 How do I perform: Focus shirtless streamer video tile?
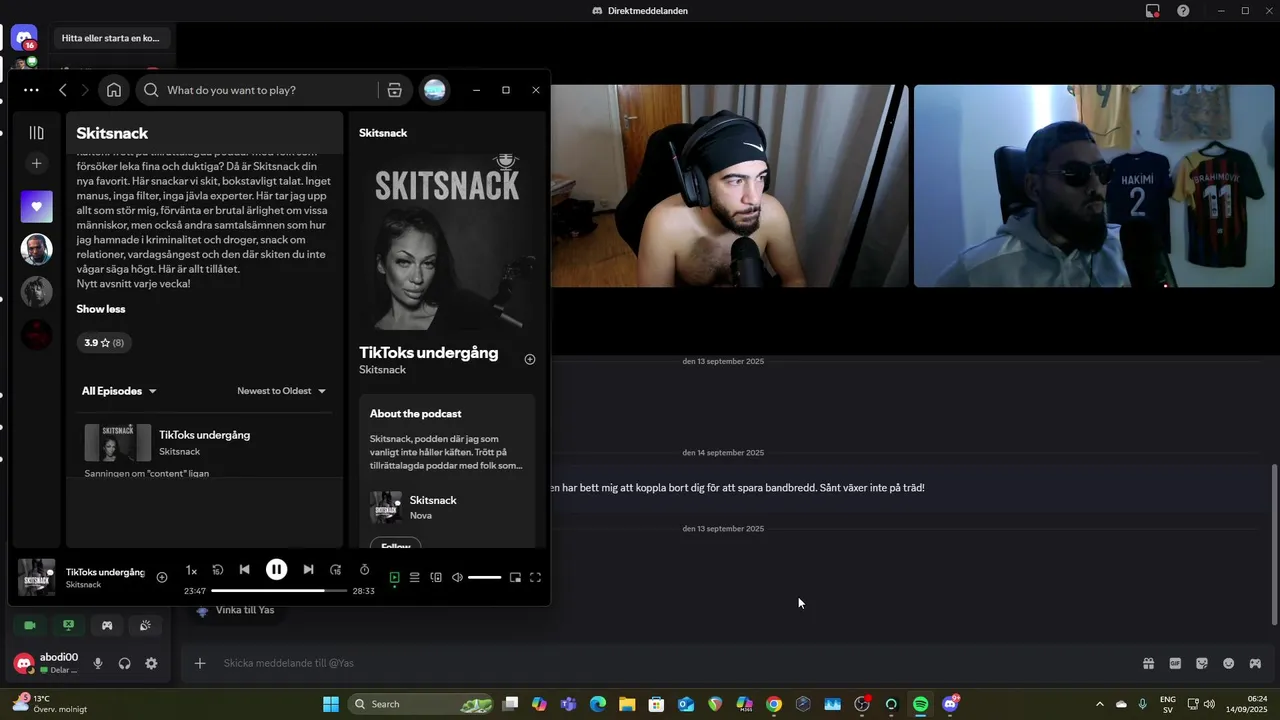tap(729, 186)
